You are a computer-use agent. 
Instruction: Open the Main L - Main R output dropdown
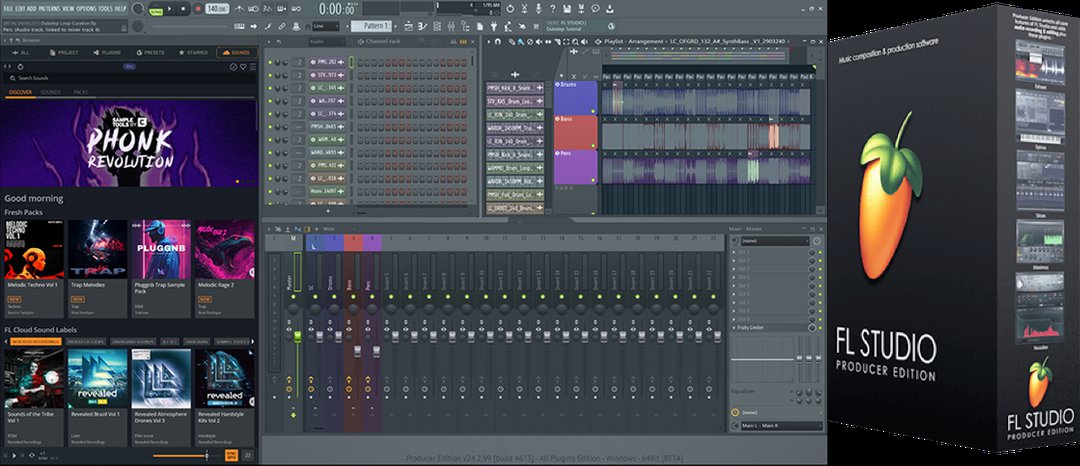click(x=782, y=426)
